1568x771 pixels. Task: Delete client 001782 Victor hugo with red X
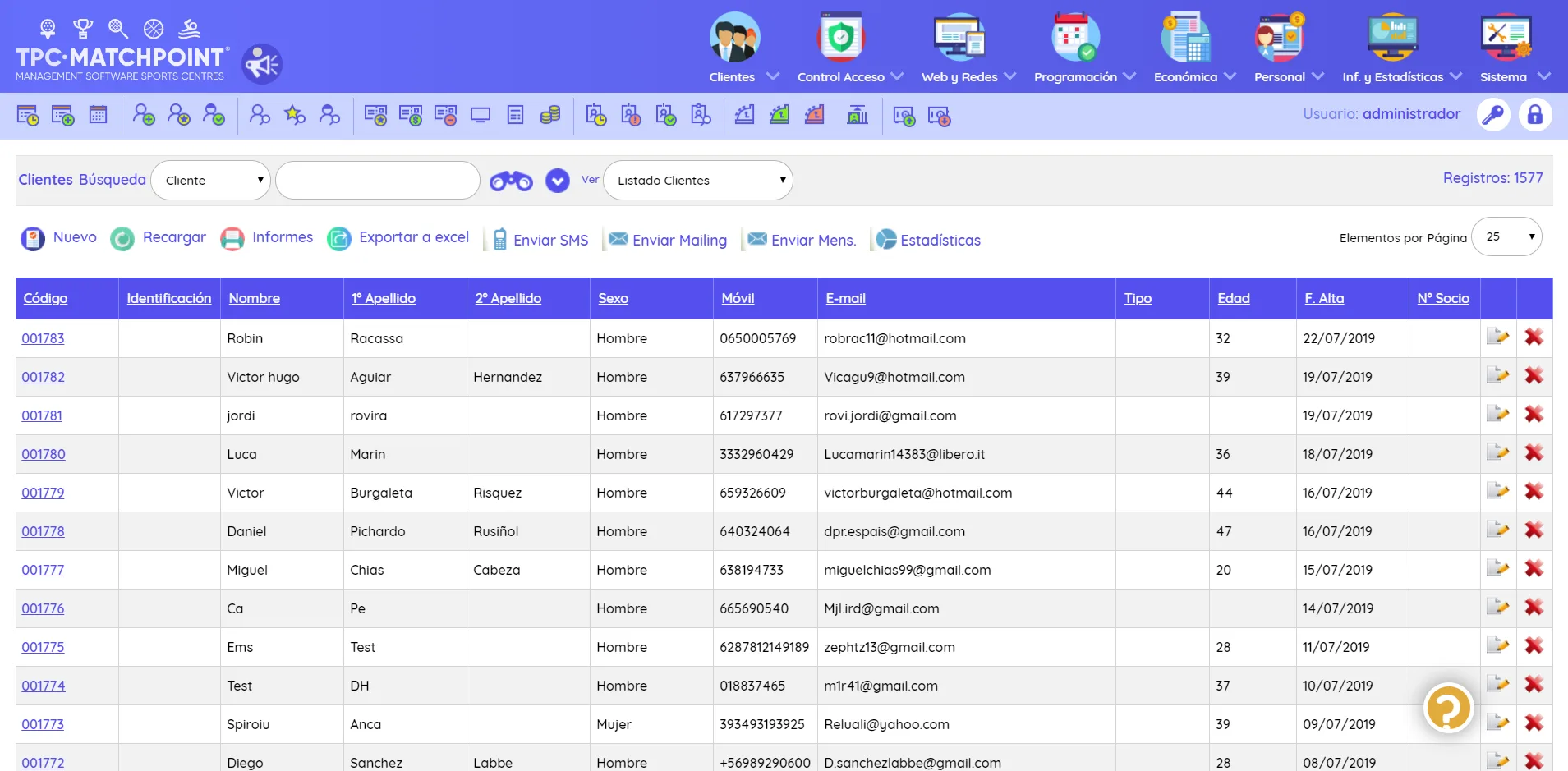pos(1534,375)
